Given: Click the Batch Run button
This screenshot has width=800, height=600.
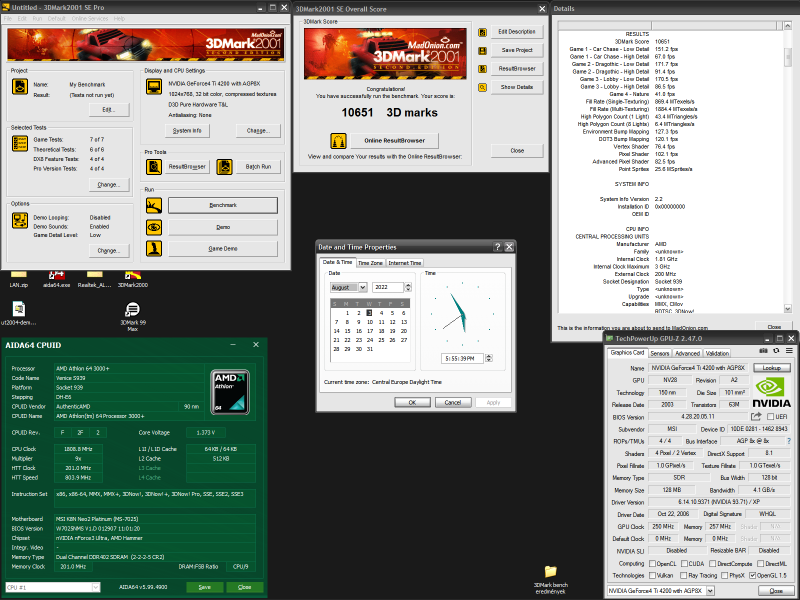Looking at the screenshot, I should pyautogui.click(x=258, y=167).
